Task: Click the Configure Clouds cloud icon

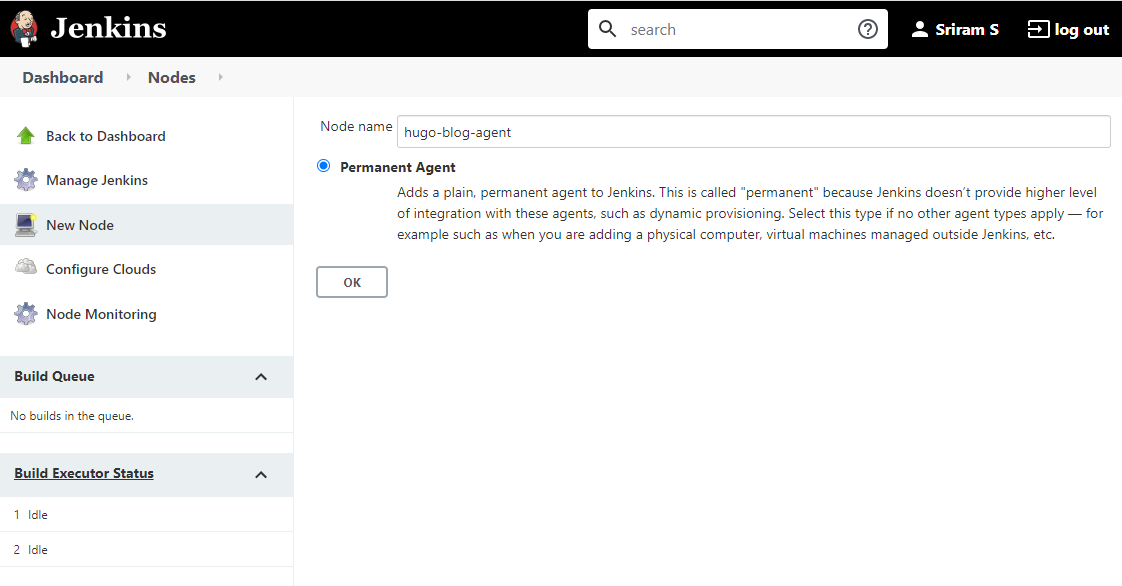Action: [26, 268]
